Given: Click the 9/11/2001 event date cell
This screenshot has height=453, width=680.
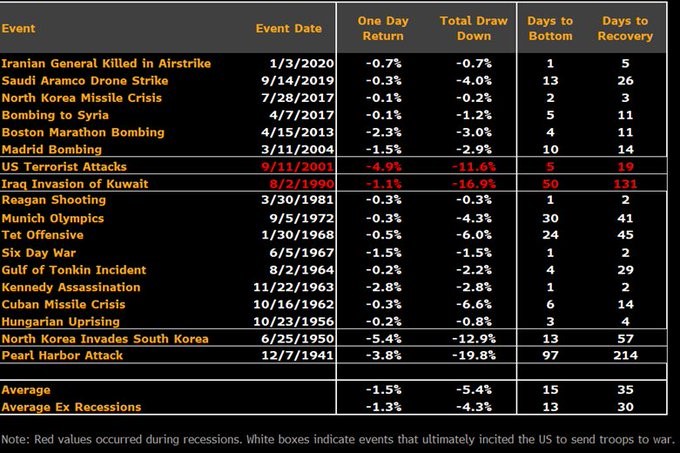Looking at the screenshot, I should 304,167.
